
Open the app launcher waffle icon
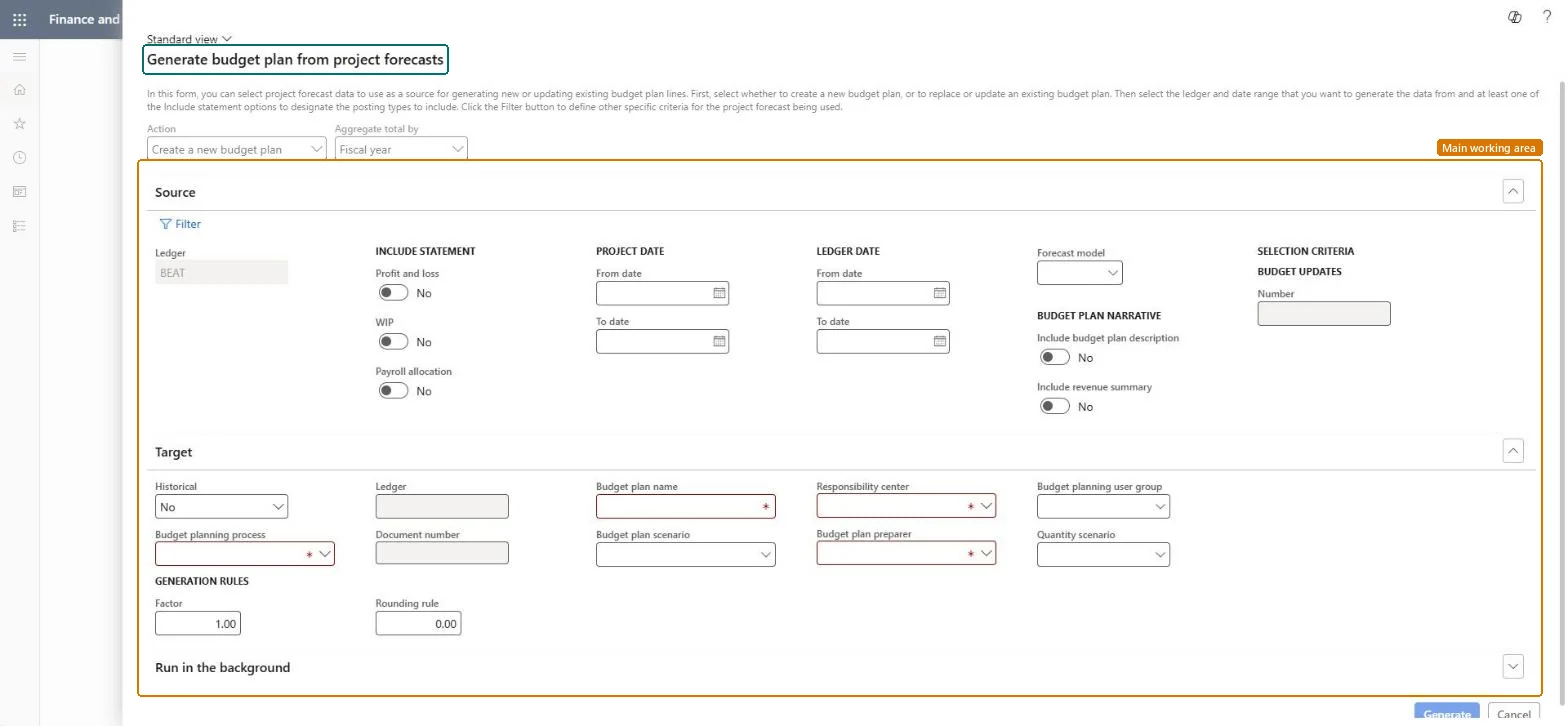pos(19,19)
